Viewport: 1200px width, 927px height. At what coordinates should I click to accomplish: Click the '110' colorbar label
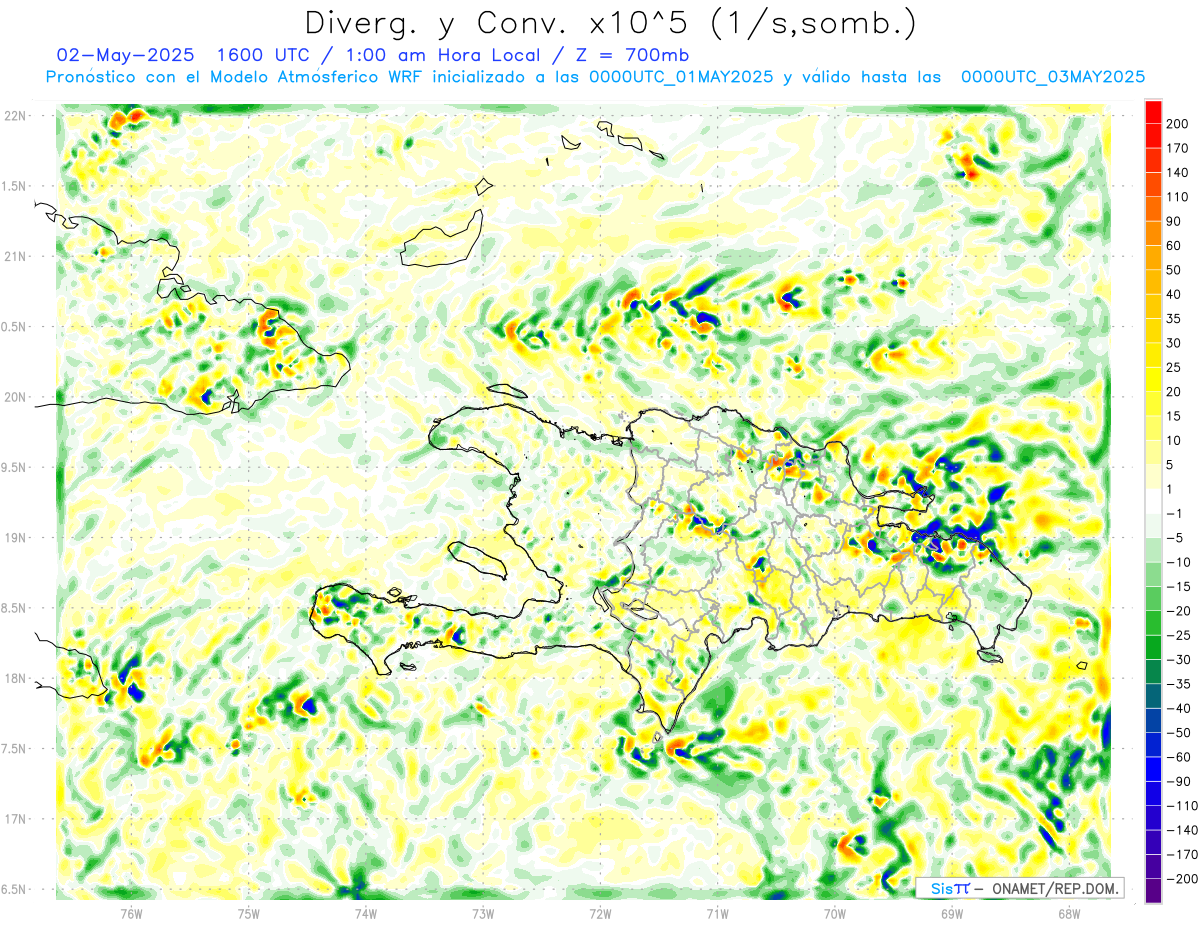tap(1177, 197)
